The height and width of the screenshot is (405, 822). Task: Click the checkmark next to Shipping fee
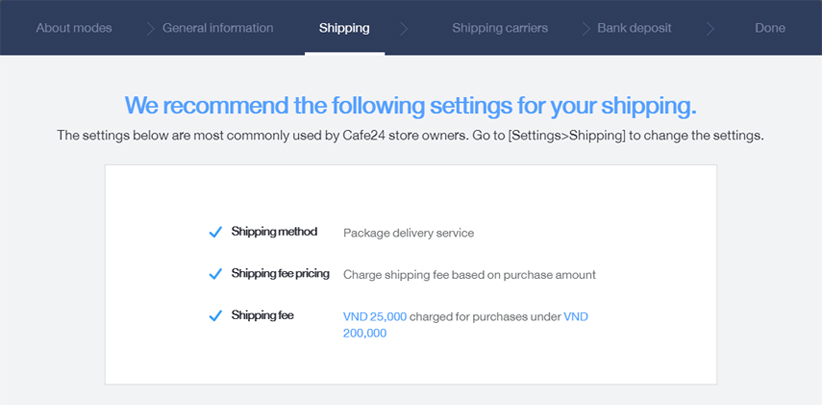click(x=215, y=316)
